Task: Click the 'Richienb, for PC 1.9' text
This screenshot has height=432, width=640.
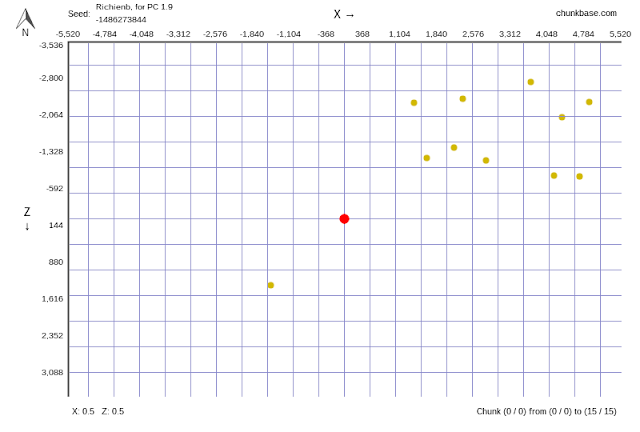Action: 134,7
